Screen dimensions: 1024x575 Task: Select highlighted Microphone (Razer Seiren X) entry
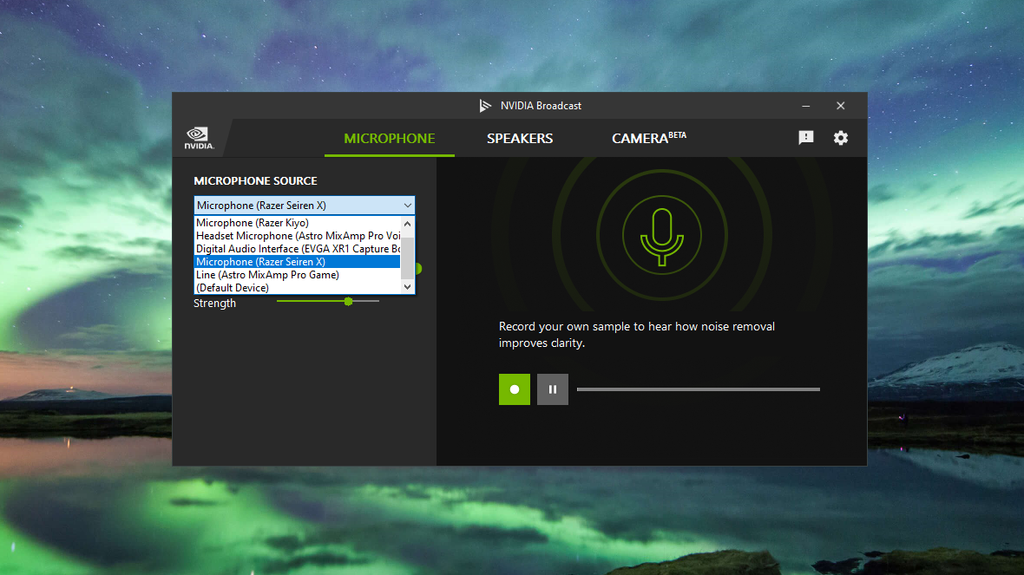point(298,262)
